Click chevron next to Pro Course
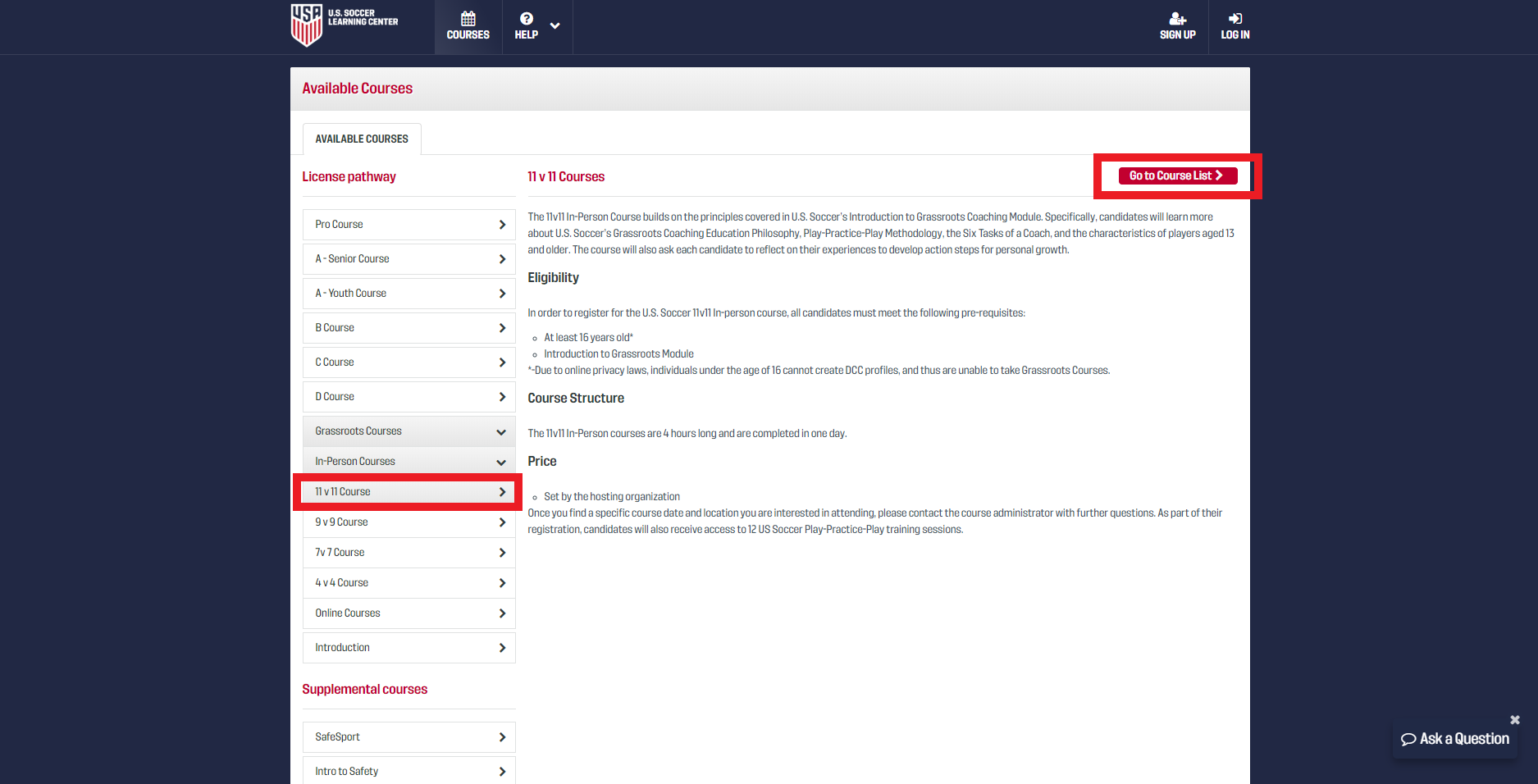The height and width of the screenshot is (784, 1538). click(502, 225)
